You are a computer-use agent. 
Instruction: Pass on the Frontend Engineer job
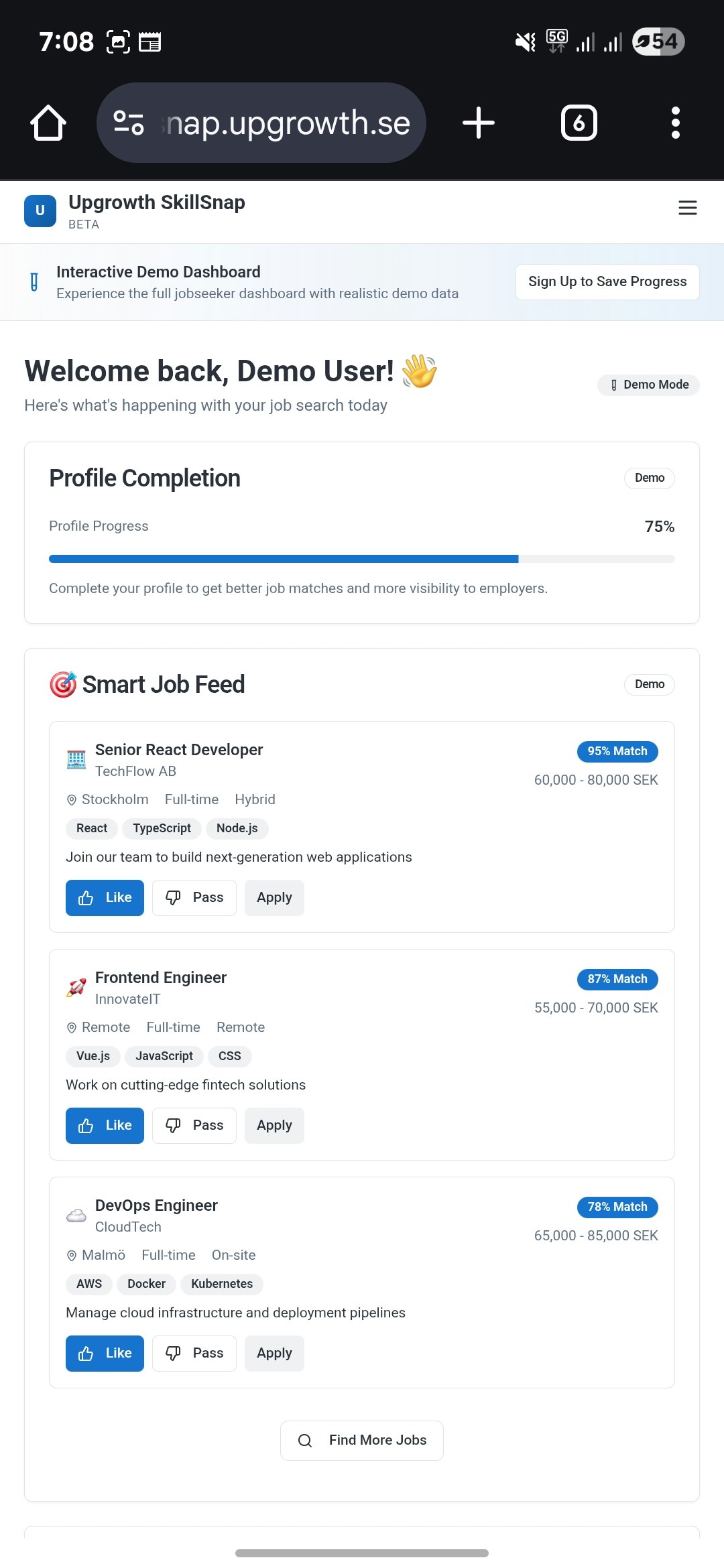[194, 1125]
